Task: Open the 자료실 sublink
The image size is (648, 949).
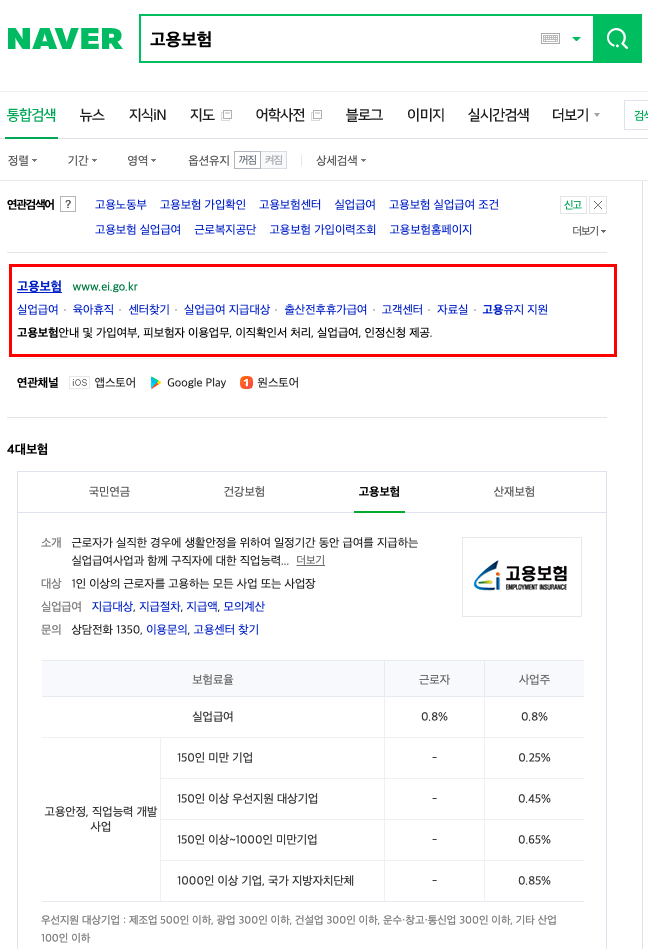Action: (x=453, y=309)
